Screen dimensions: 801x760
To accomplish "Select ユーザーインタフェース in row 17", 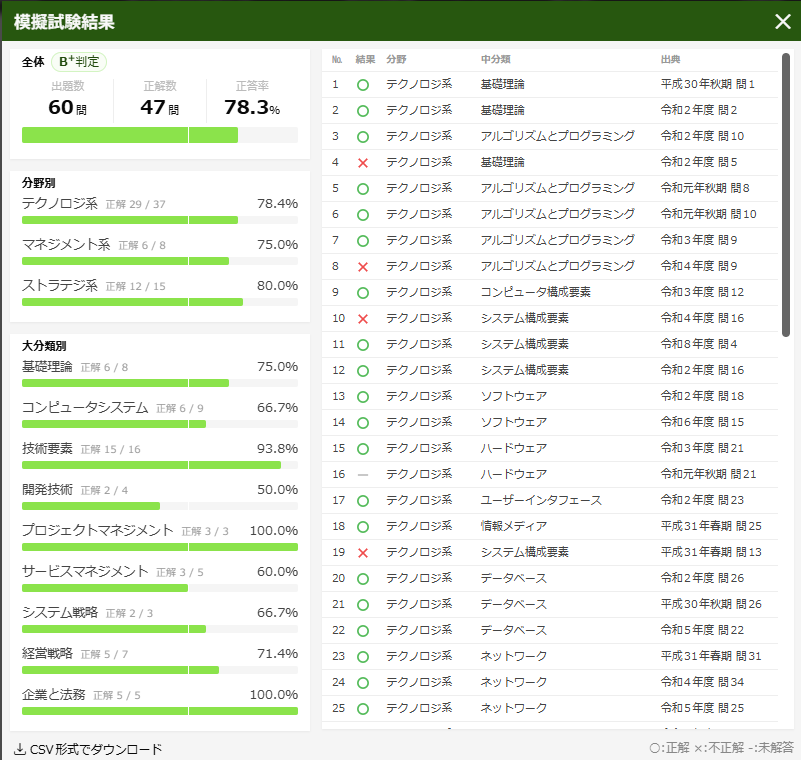I will [541, 500].
